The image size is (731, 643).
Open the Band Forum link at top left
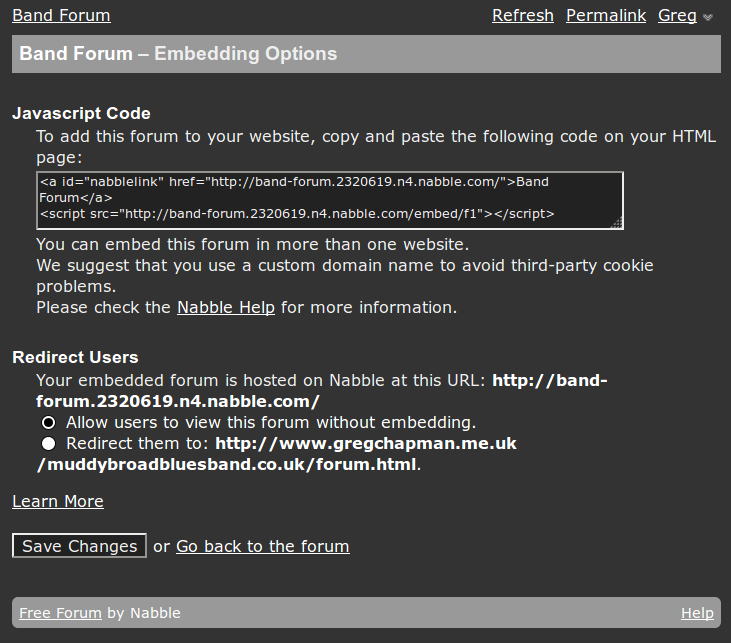coord(61,16)
